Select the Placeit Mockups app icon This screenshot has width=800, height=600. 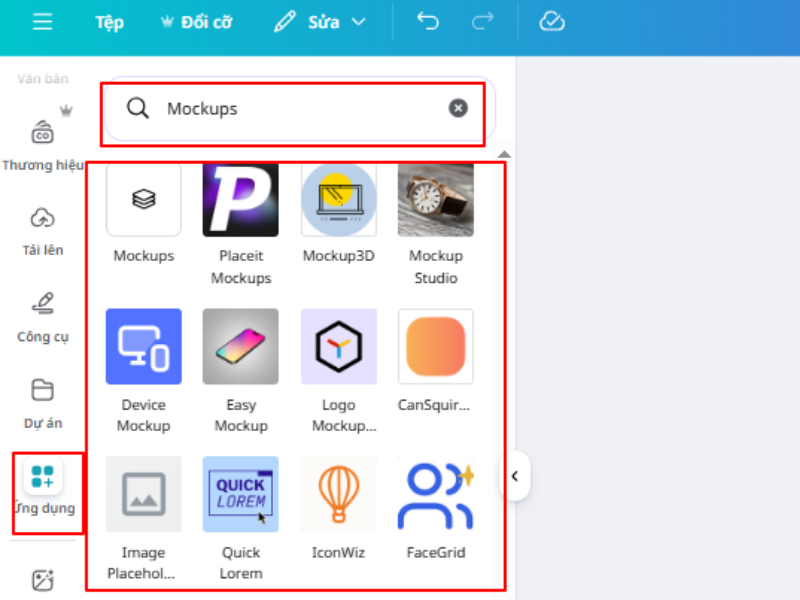click(x=240, y=200)
